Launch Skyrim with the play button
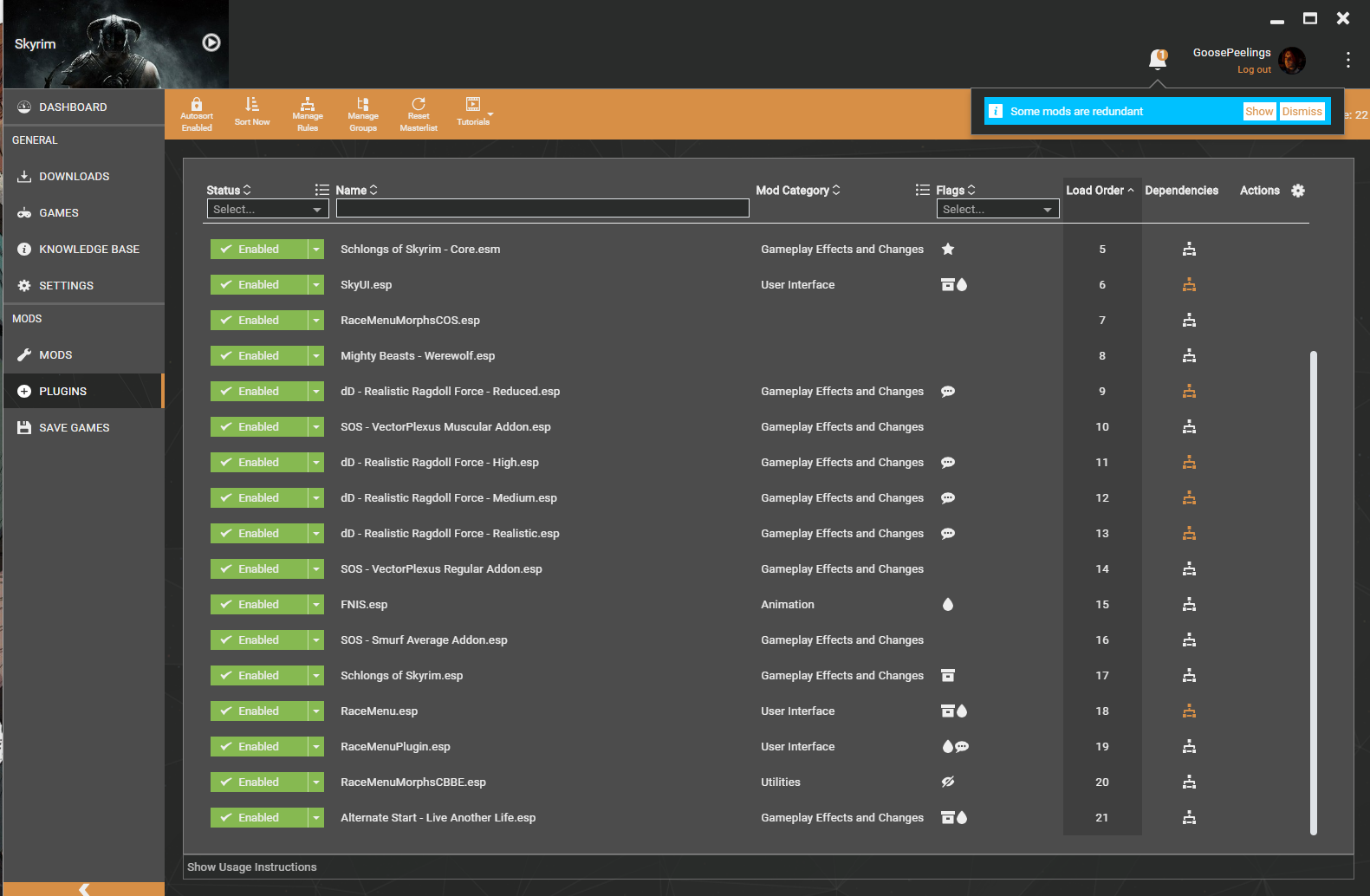This screenshot has width=1370, height=896. pos(211,42)
